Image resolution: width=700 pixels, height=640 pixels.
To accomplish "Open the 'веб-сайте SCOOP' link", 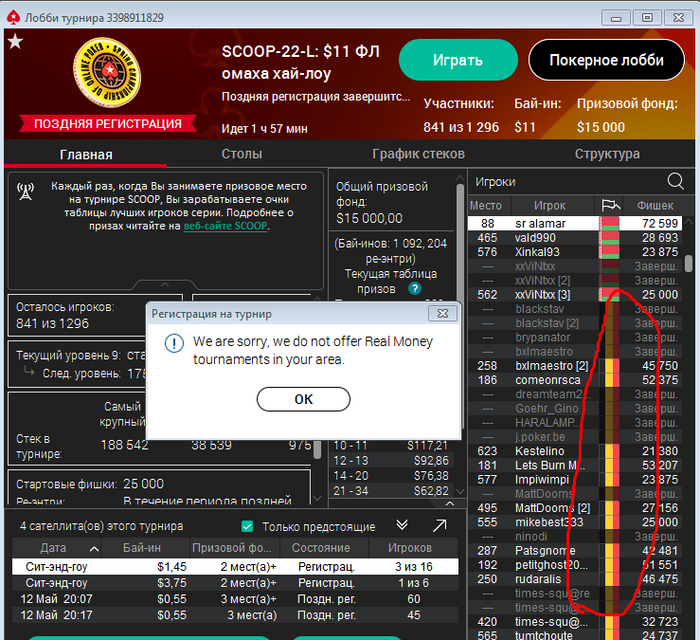I will (225, 226).
